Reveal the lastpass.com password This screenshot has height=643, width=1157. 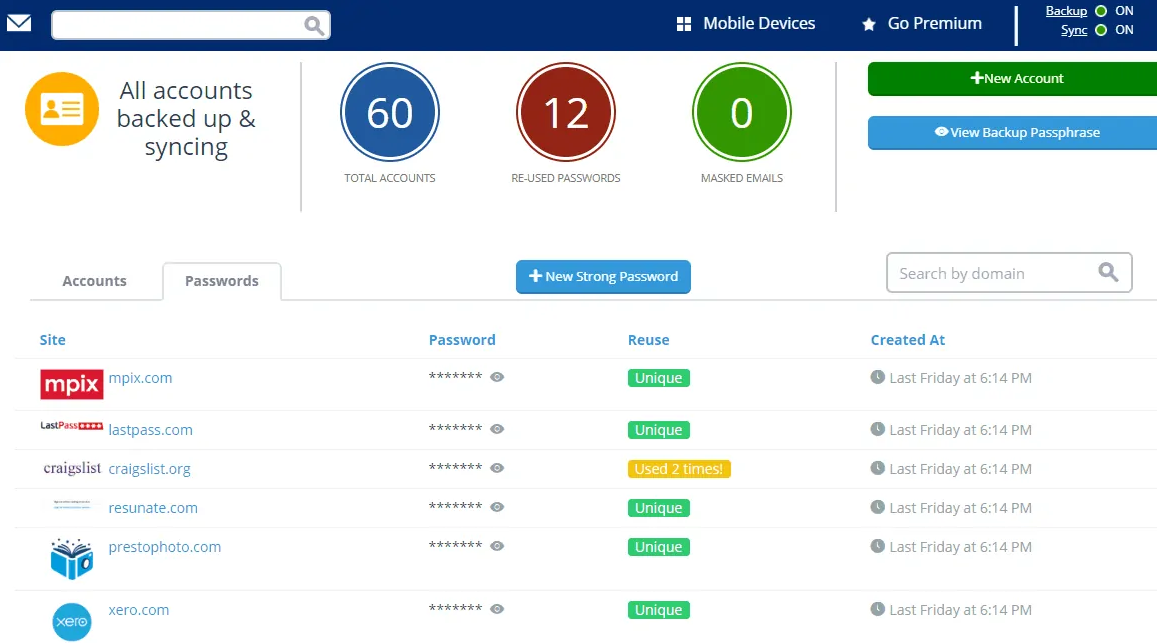(x=497, y=429)
